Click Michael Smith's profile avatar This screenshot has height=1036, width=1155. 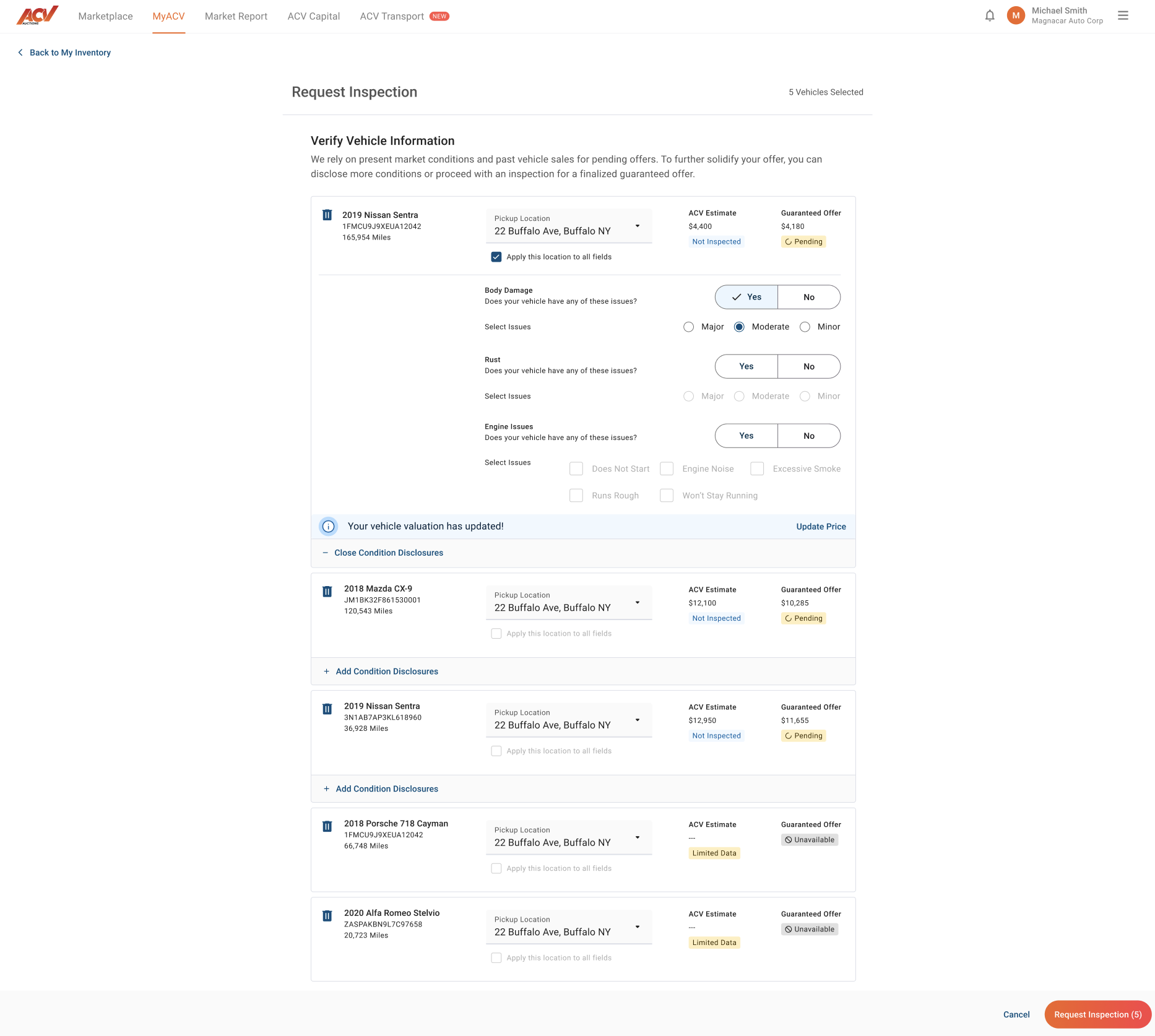pos(1016,16)
